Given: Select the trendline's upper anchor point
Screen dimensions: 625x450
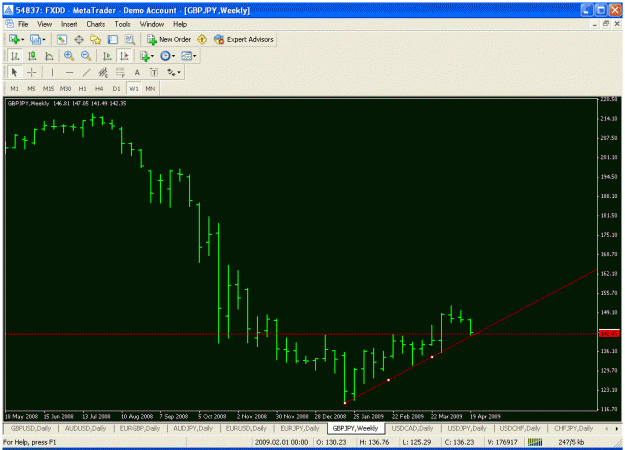Looking at the screenshot, I should (432, 357).
